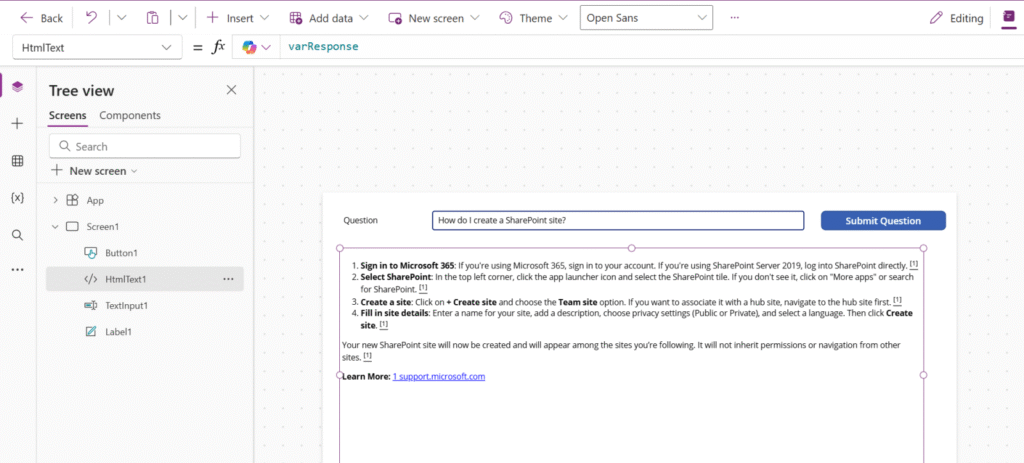
Task: Open the undo history dropdown arrow
Action: (121, 18)
